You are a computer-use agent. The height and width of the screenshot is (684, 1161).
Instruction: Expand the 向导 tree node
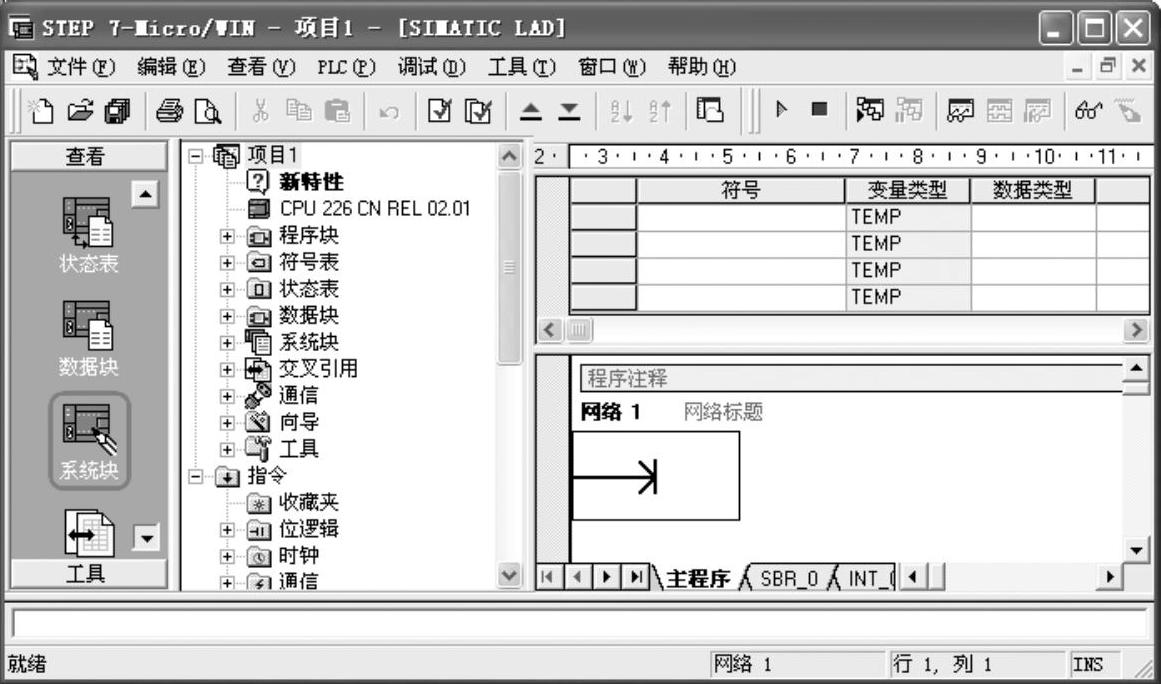click(x=227, y=423)
